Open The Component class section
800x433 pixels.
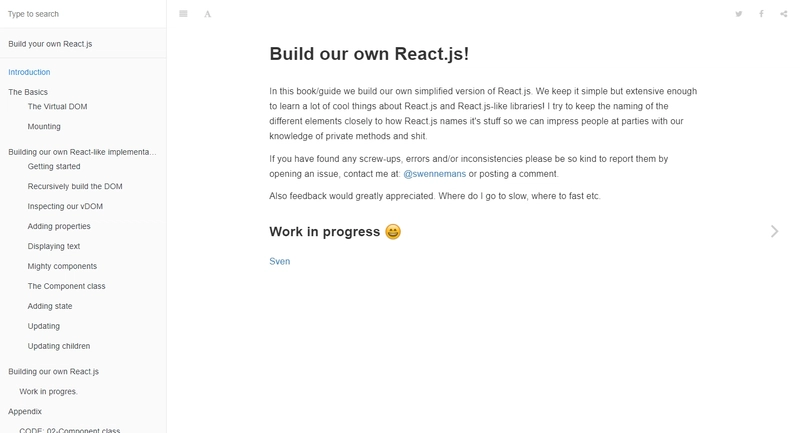click(x=66, y=286)
